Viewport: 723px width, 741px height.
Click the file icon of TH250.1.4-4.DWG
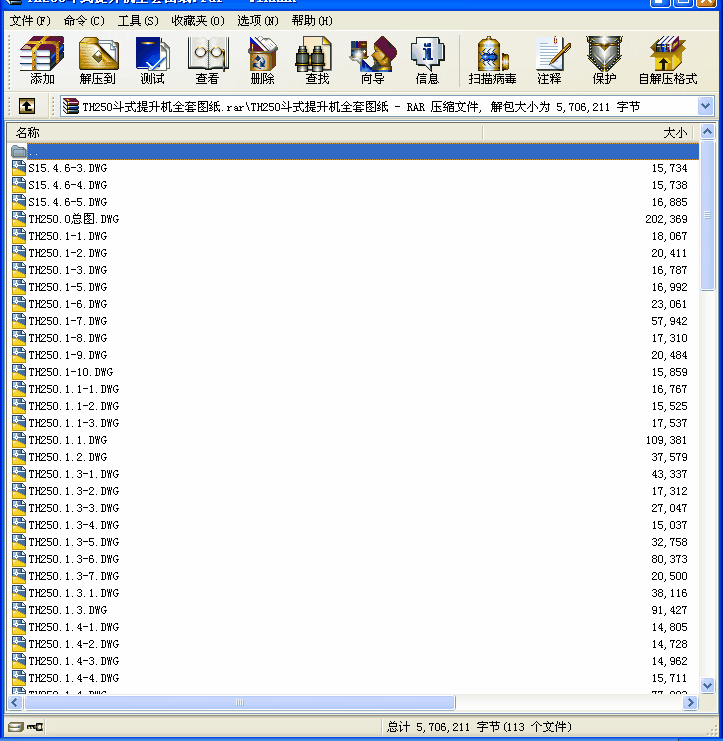click(19, 678)
